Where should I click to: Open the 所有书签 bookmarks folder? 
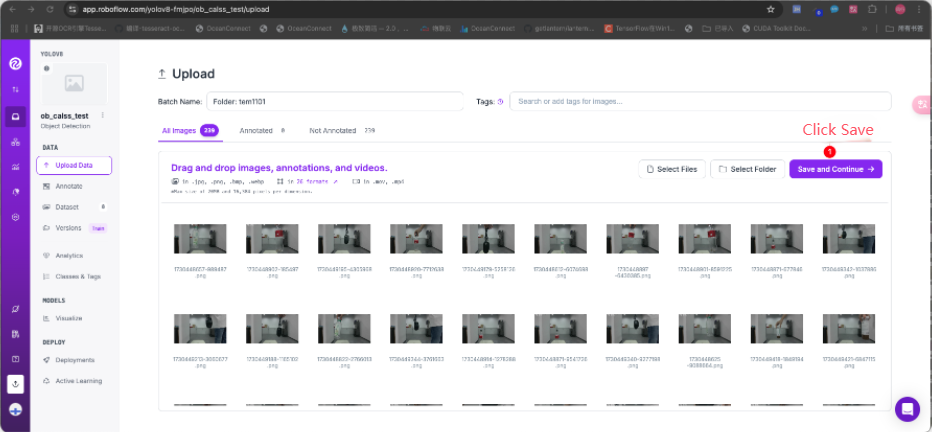tap(903, 28)
